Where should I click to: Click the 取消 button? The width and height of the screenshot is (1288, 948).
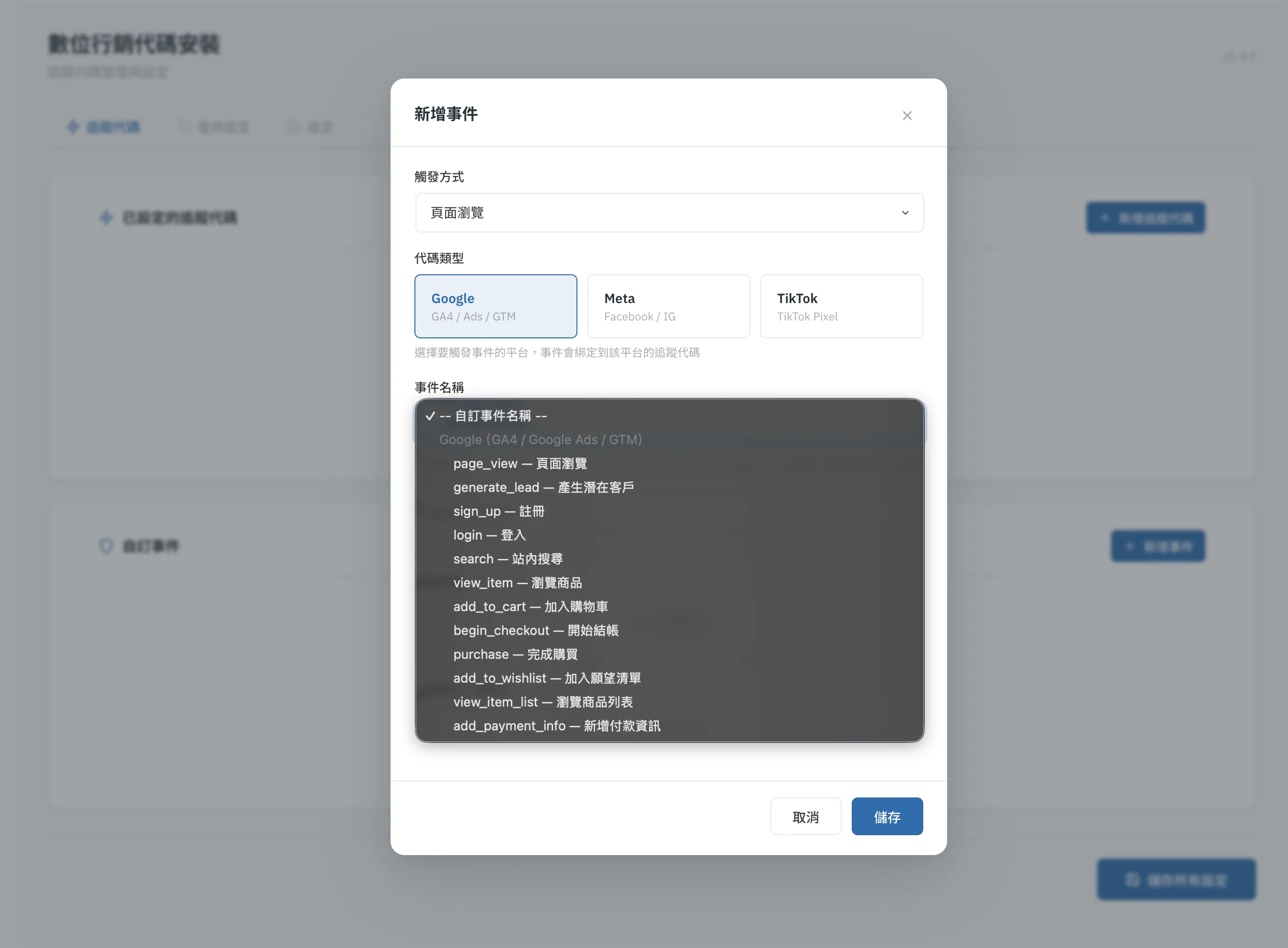click(805, 817)
